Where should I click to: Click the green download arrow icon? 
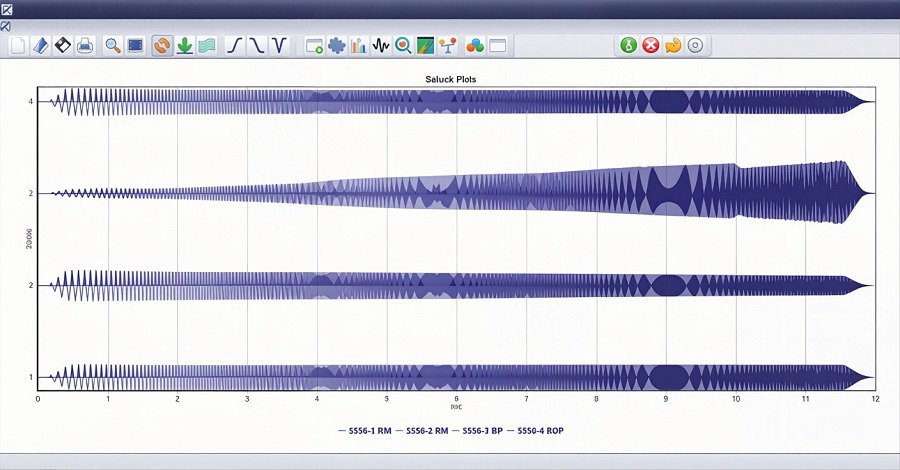(x=185, y=45)
